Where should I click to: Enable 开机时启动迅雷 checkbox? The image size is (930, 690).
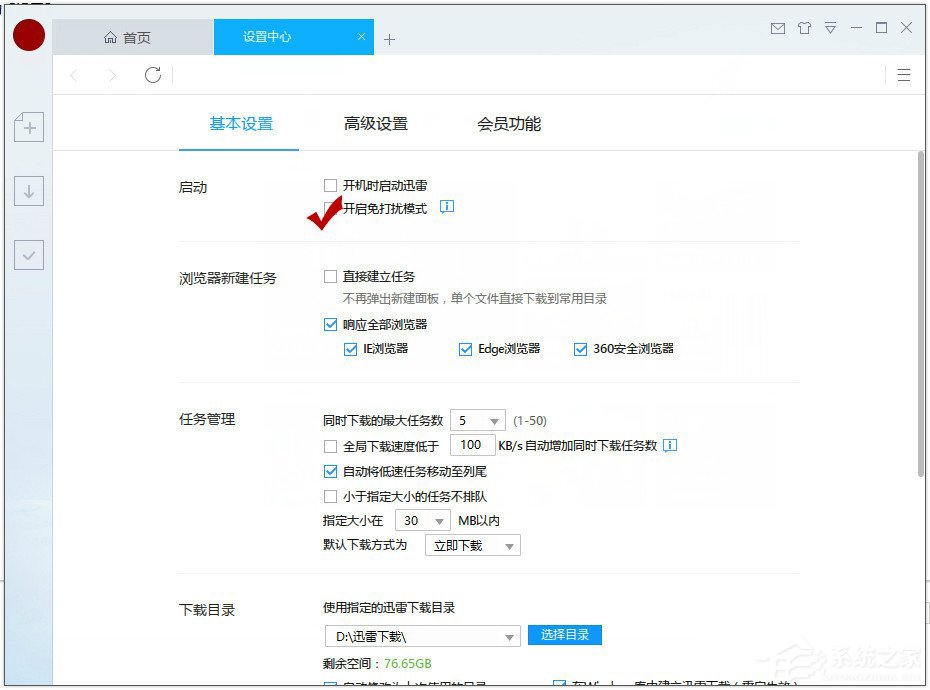coord(330,185)
